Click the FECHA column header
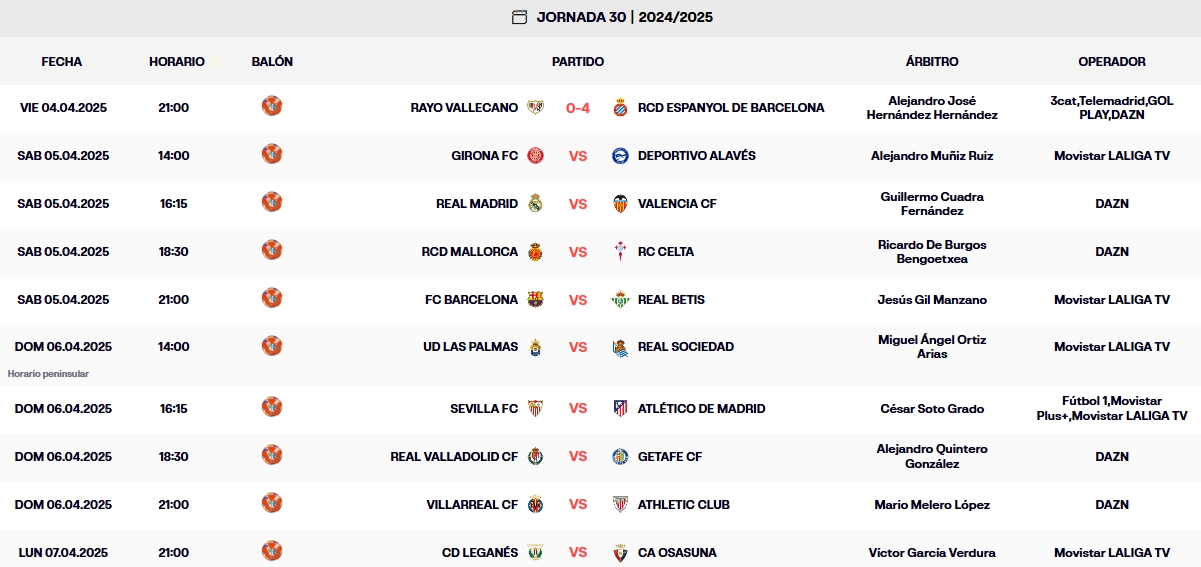Image resolution: width=1201 pixels, height=567 pixels. [x=62, y=62]
